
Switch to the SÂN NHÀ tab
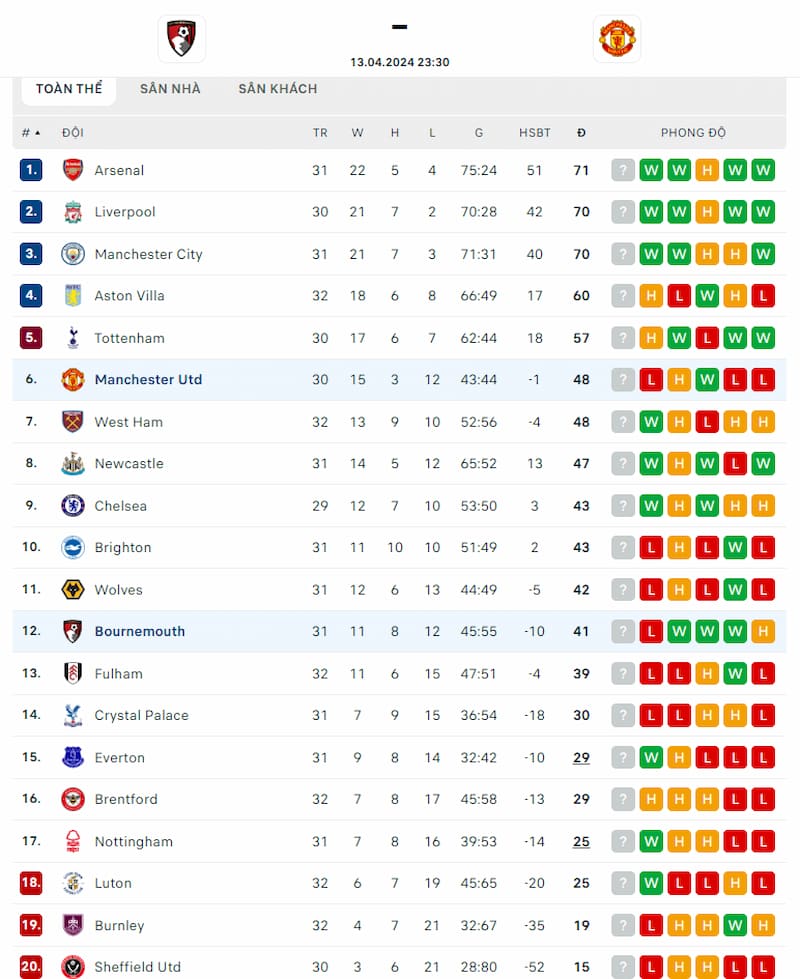(171, 88)
